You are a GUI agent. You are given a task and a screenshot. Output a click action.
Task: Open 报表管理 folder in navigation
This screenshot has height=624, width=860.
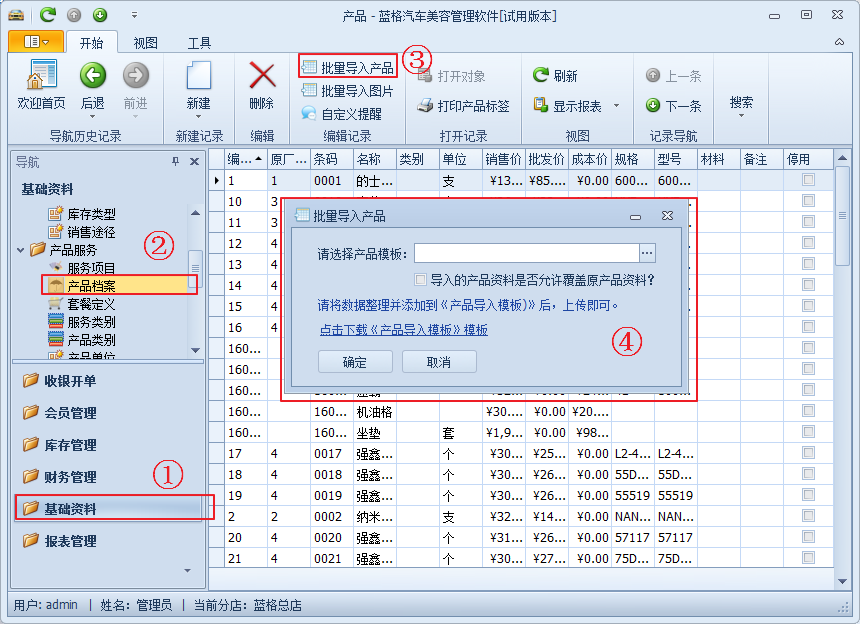click(59, 541)
